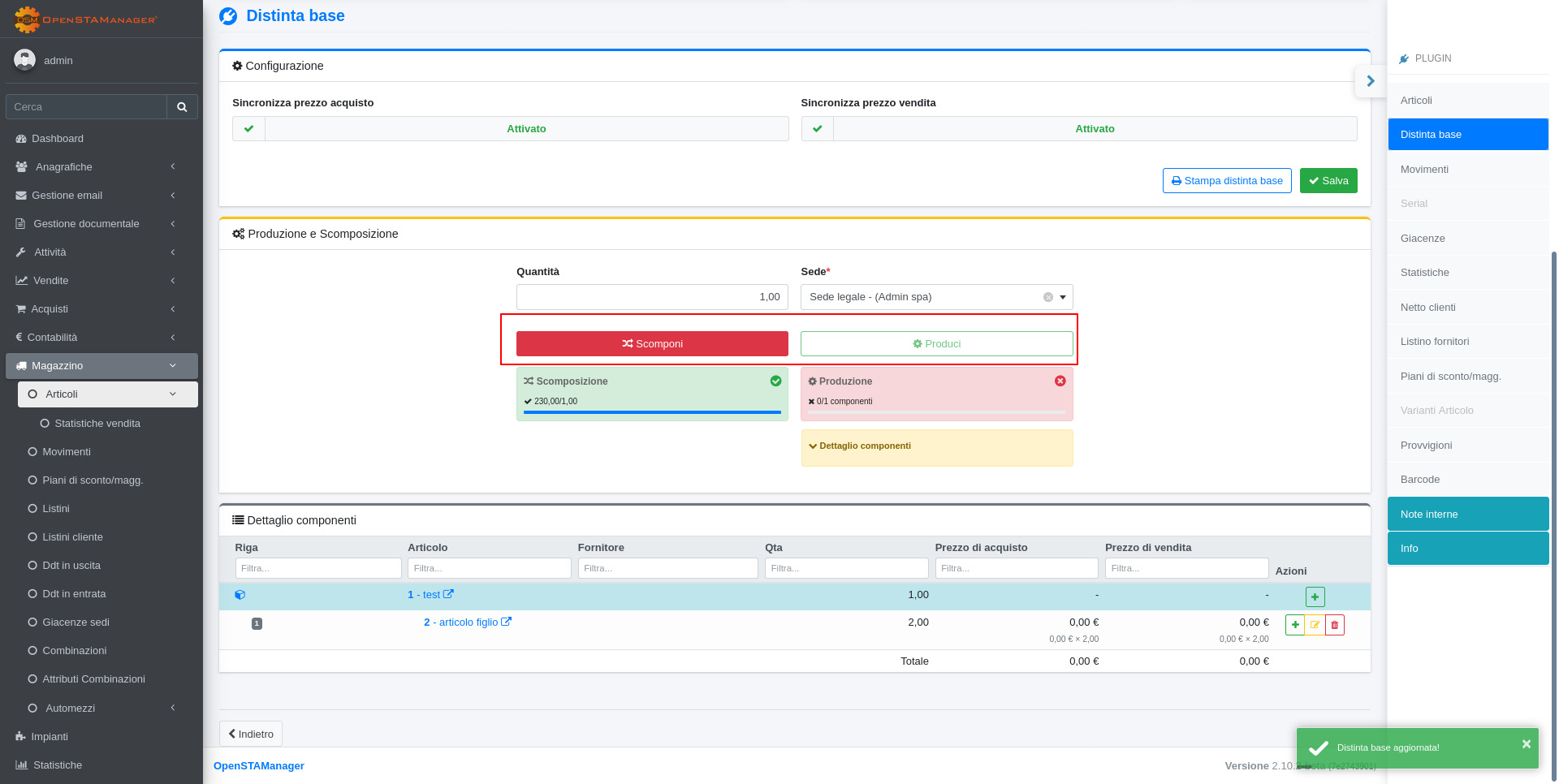Screen dimensions: 1559x784
Task: Click the Stampa distinta base button
Action: pyautogui.click(x=1226, y=181)
